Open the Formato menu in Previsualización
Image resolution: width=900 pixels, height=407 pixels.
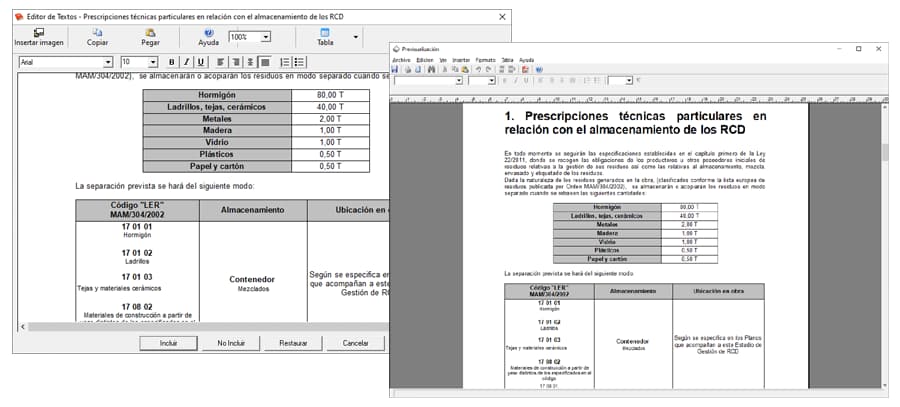(486, 60)
